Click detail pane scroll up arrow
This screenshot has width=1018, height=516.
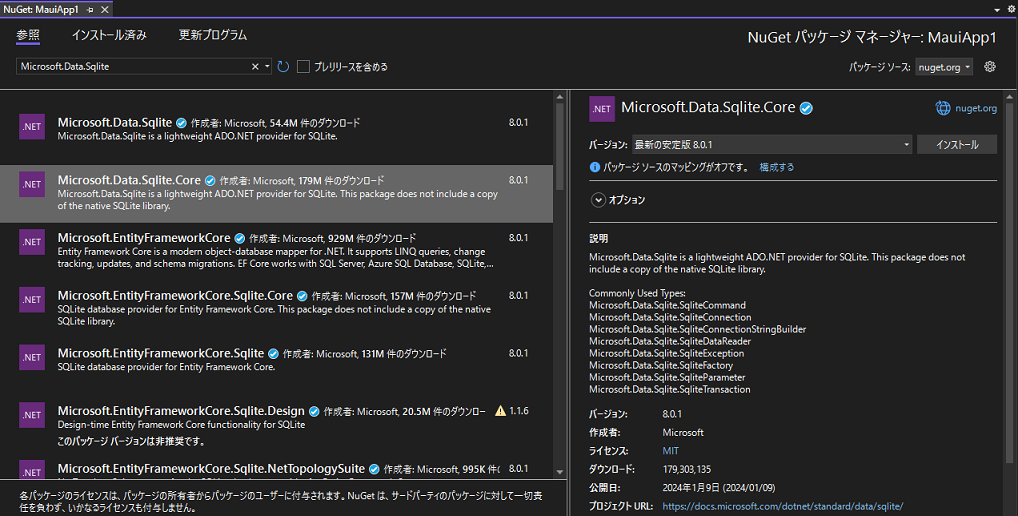1009,97
